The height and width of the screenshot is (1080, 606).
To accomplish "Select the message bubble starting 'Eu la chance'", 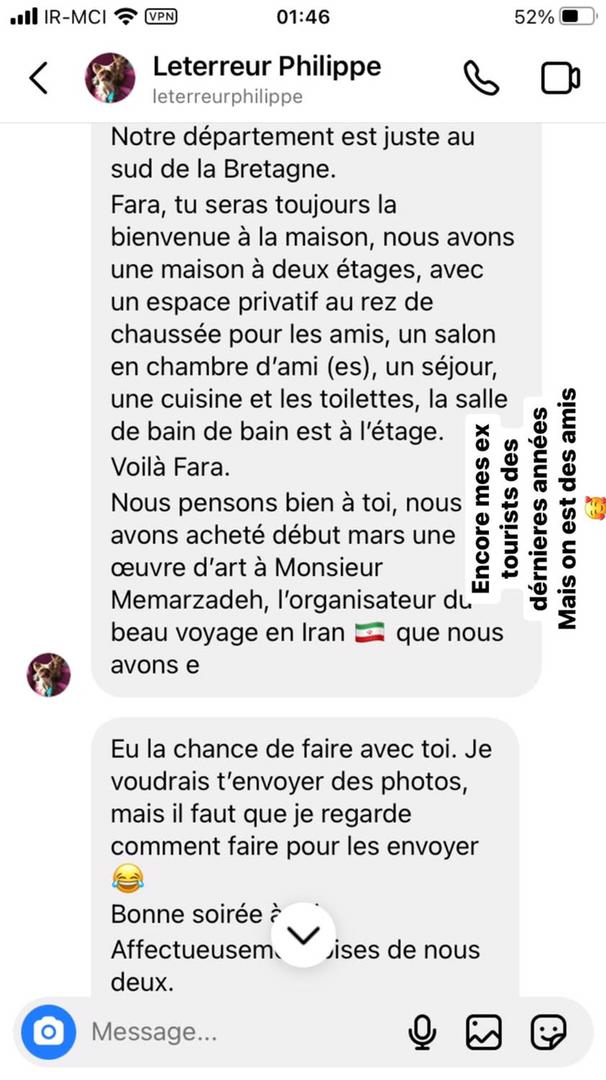I will [305, 858].
